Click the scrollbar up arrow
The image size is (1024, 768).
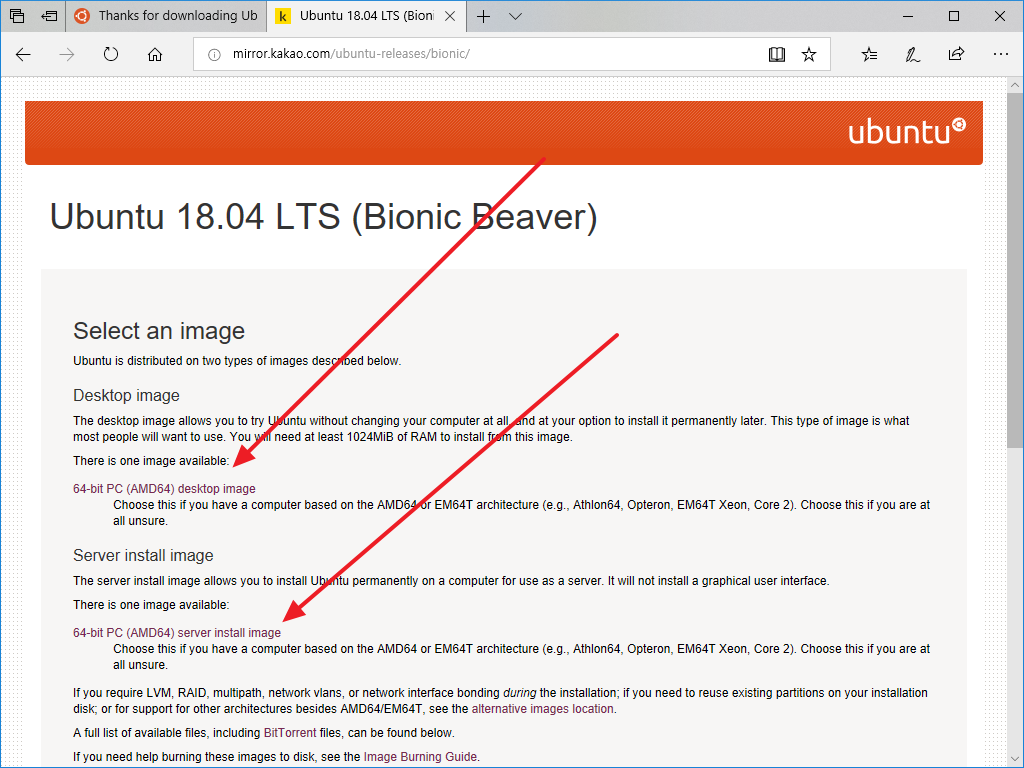coord(1015,85)
